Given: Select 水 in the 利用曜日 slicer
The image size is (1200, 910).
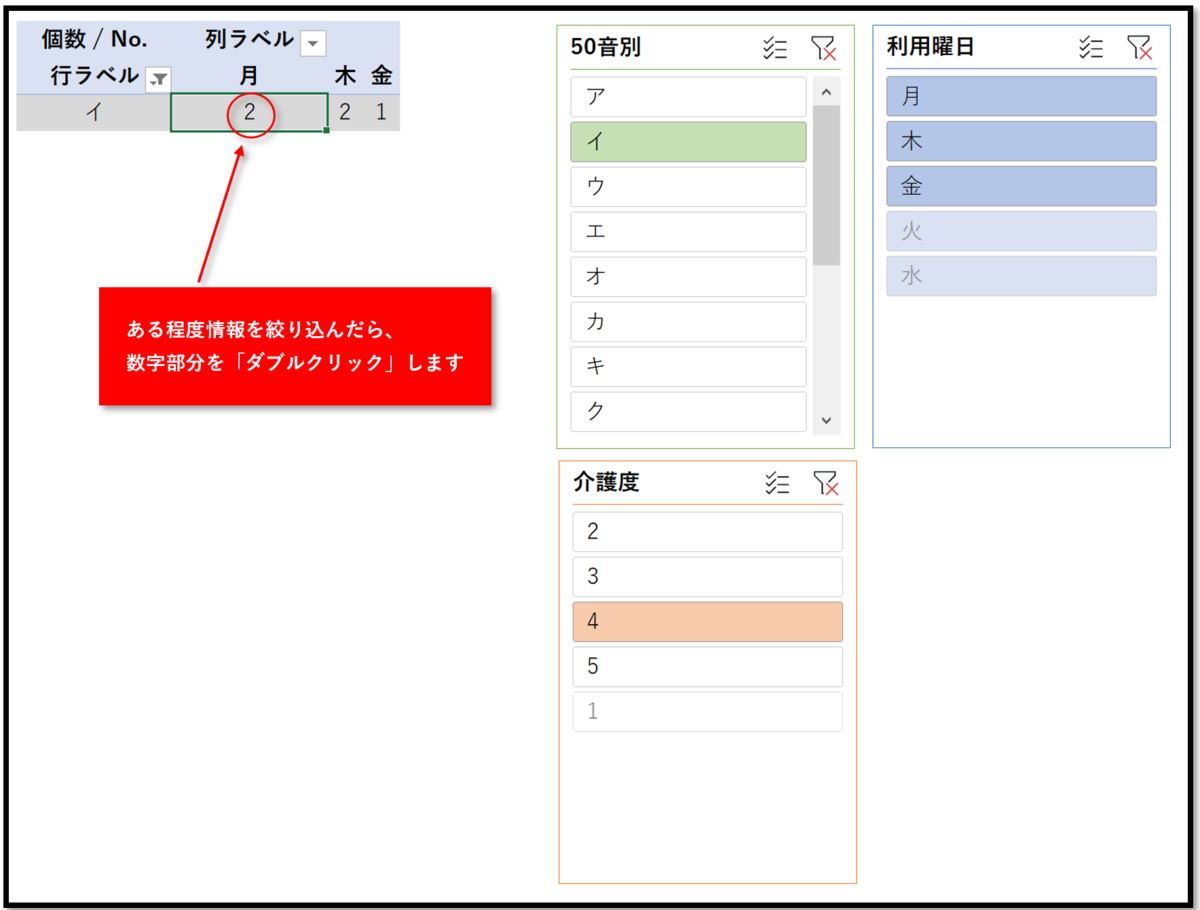Looking at the screenshot, I should pos(1021,276).
